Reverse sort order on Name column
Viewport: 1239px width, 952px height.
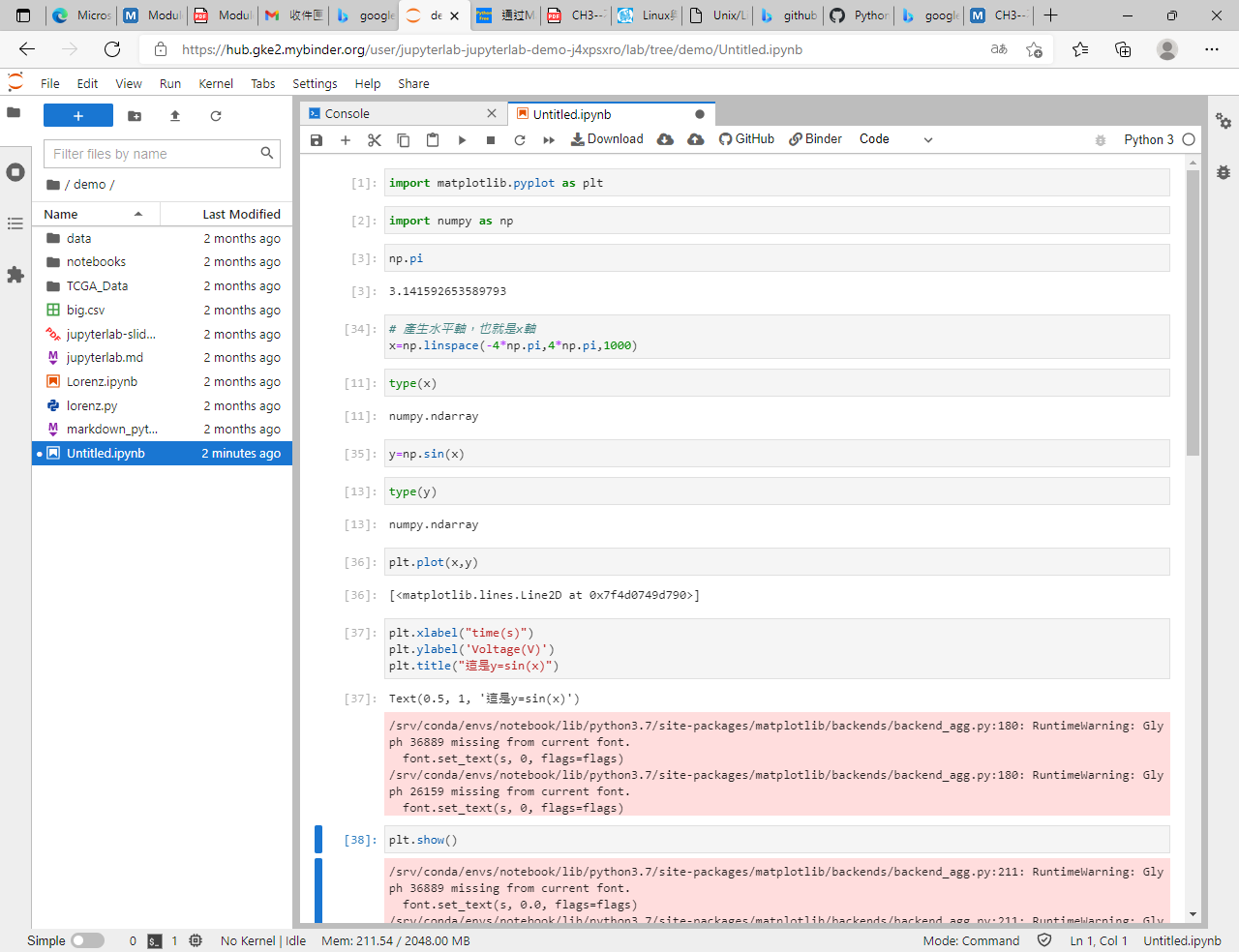pyautogui.click(x=61, y=214)
